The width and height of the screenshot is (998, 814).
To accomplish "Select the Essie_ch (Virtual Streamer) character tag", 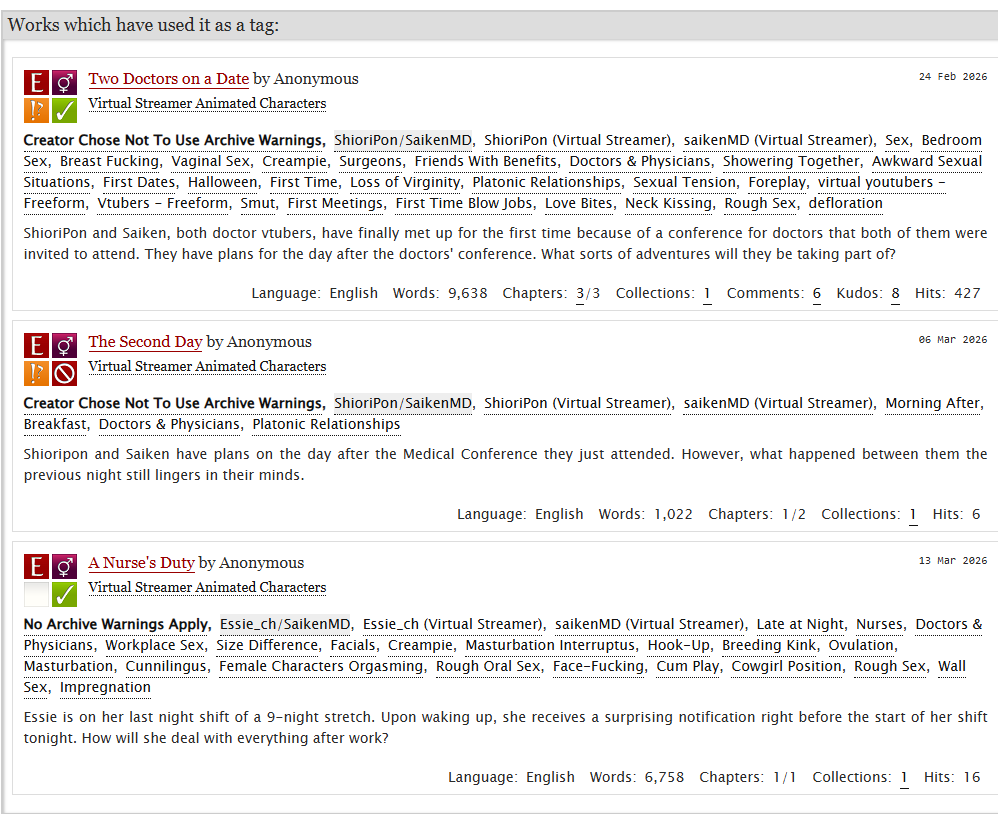I will (453, 624).
